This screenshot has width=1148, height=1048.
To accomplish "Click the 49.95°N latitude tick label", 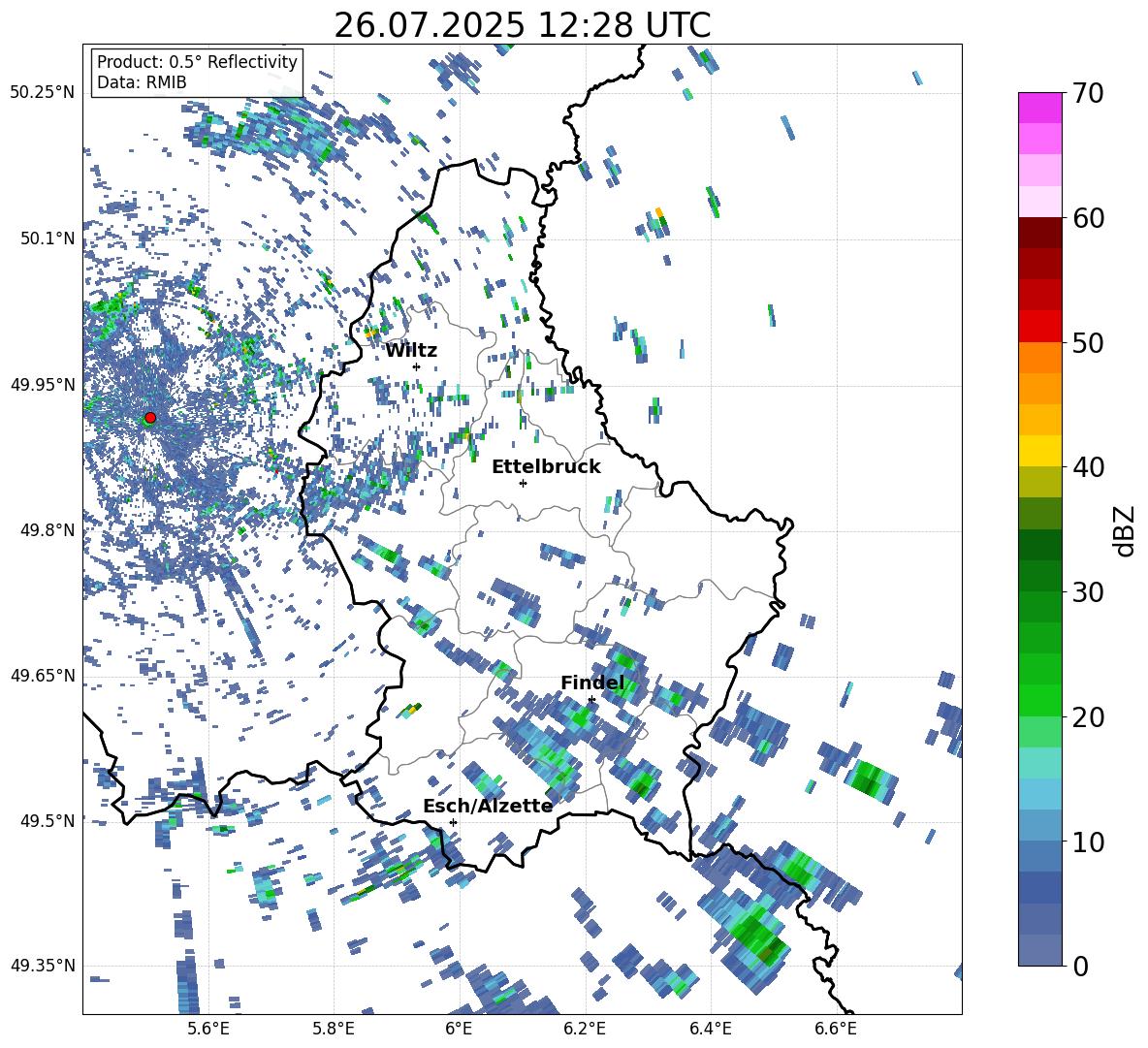I will (x=43, y=385).
